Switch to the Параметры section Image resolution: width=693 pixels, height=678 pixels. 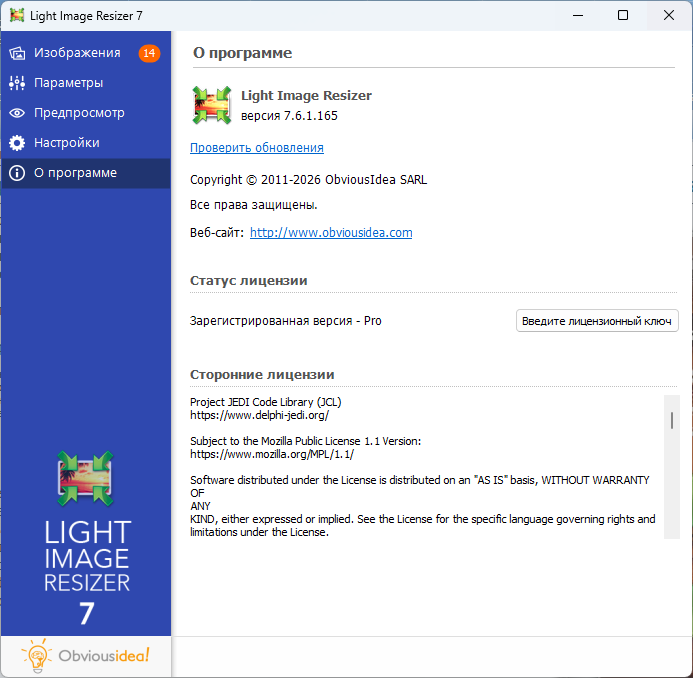tap(68, 83)
